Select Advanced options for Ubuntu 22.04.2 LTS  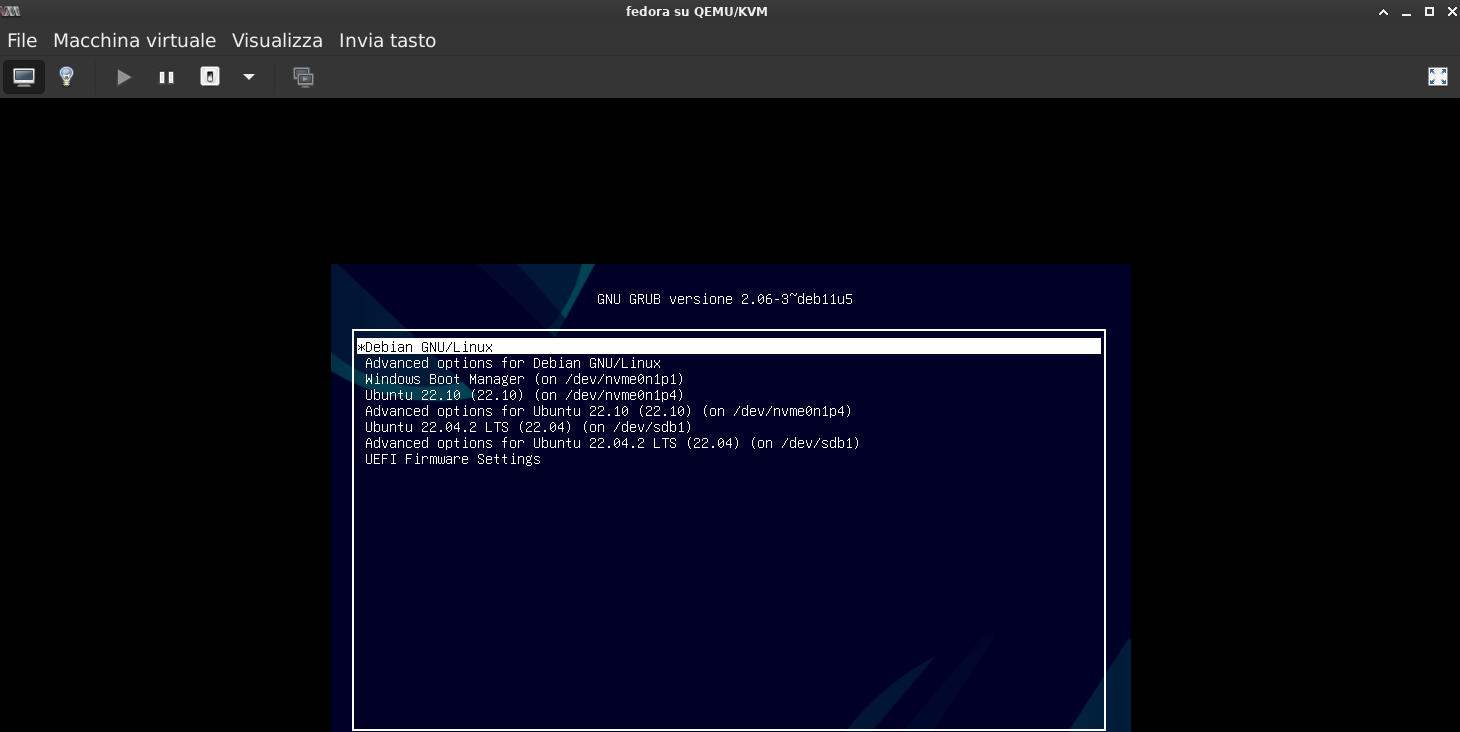pos(612,443)
